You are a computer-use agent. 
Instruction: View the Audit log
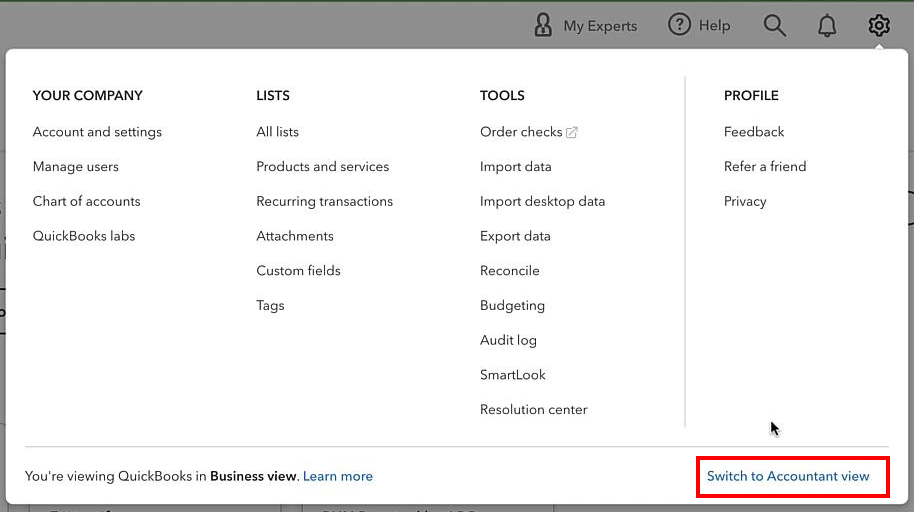[508, 340]
